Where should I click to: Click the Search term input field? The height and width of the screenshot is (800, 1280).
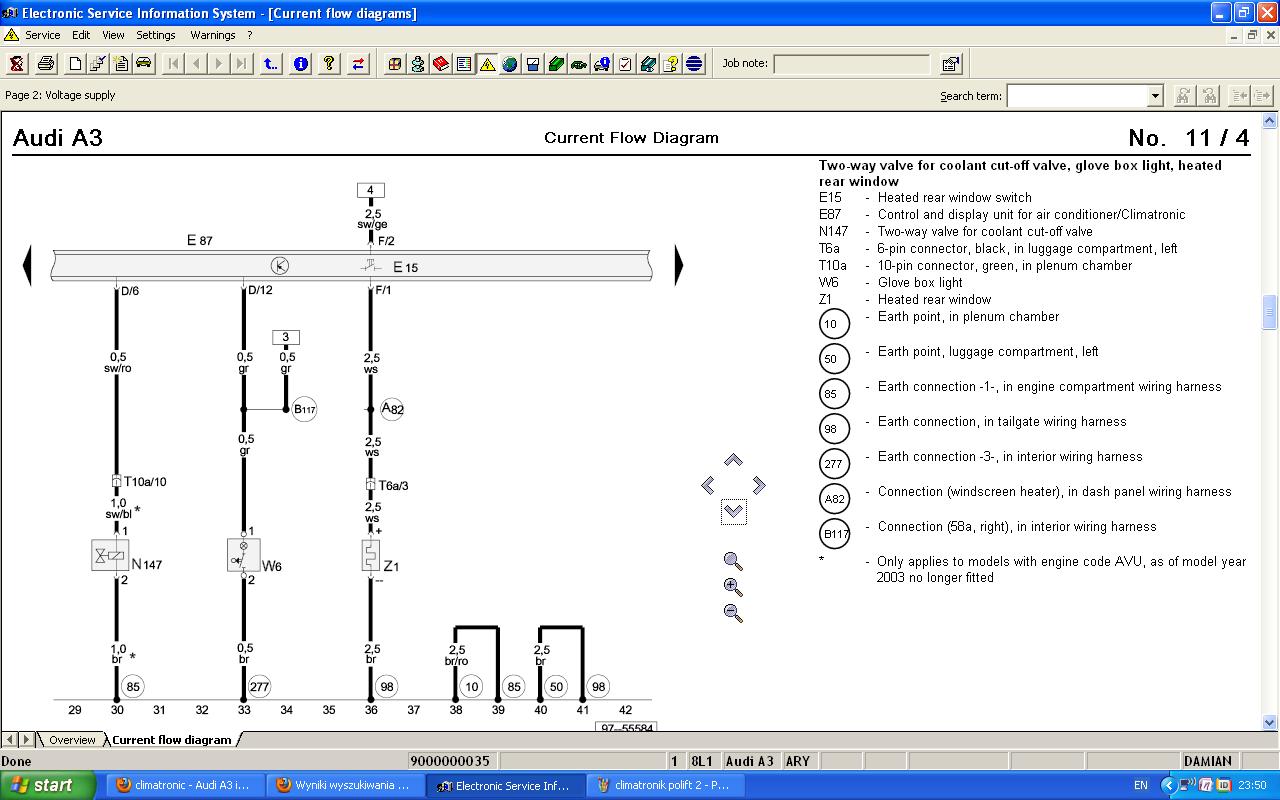pyautogui.click(x=1077, y=96)
